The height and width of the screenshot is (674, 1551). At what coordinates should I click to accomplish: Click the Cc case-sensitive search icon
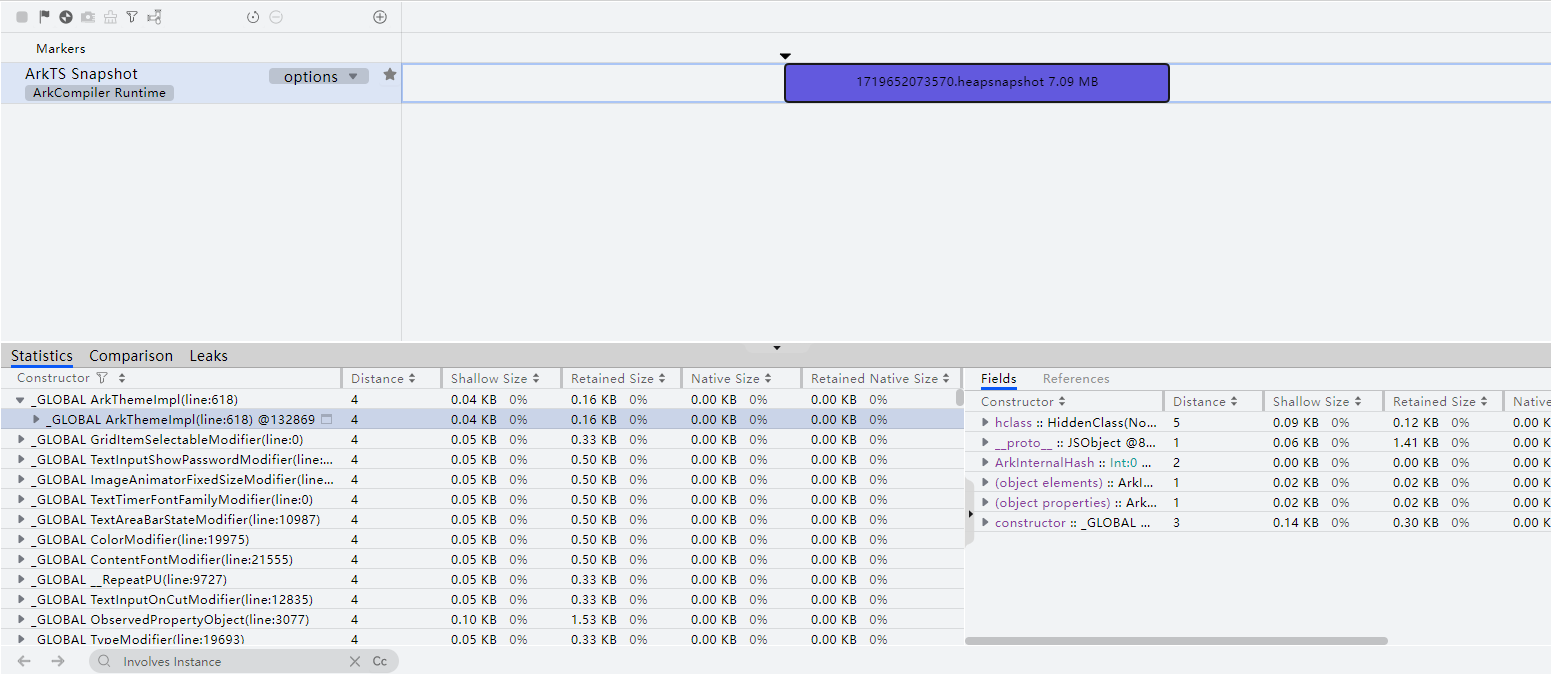point(380,661)
